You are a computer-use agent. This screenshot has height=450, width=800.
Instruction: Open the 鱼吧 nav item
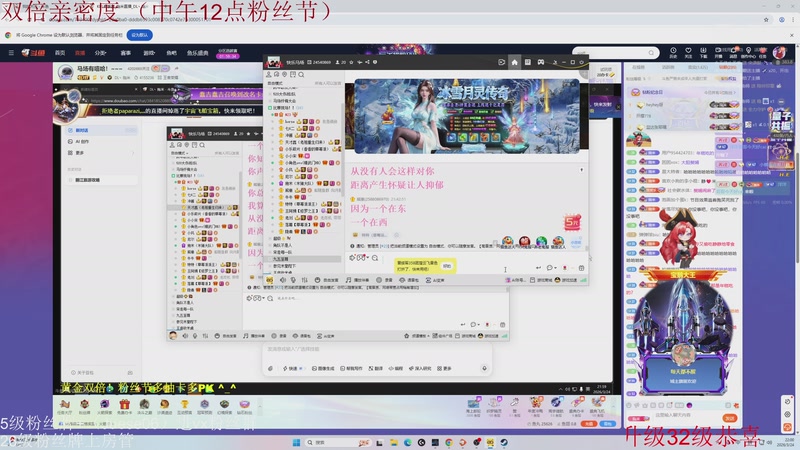[171, 53]
